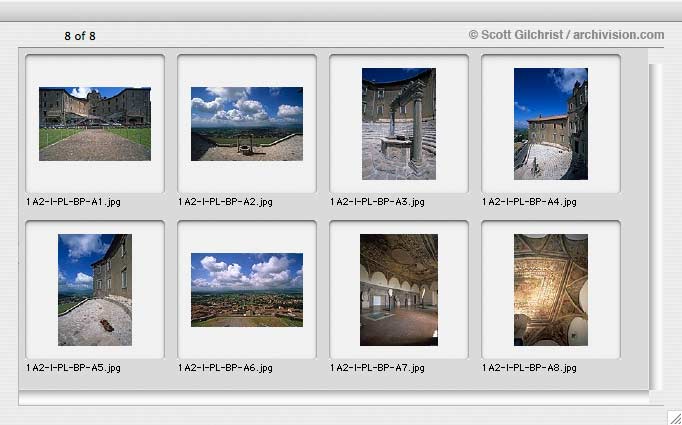Image resolution: width=682 pixels, height=425 pixels.
Task: Click the window resize grip corner
Action: tap(675, 418)
